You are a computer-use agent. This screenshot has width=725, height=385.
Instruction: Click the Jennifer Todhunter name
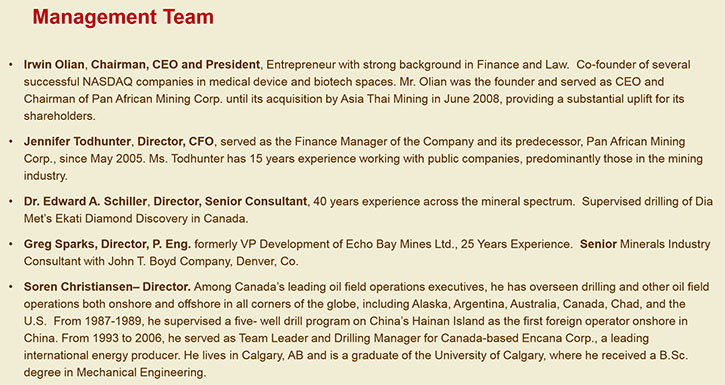click(x=77, y=141)
